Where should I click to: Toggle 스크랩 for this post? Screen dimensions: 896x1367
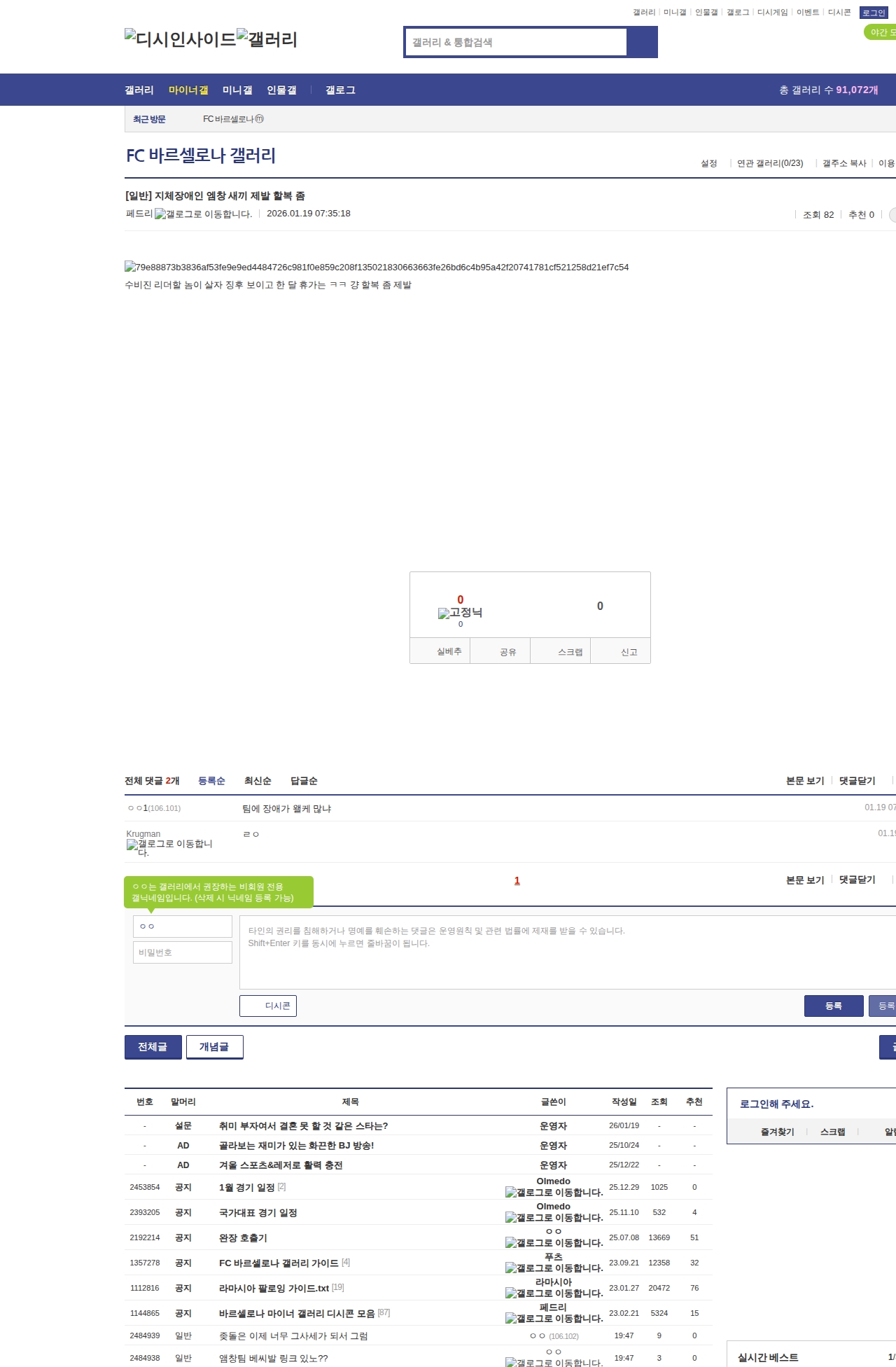click(561, 652)
